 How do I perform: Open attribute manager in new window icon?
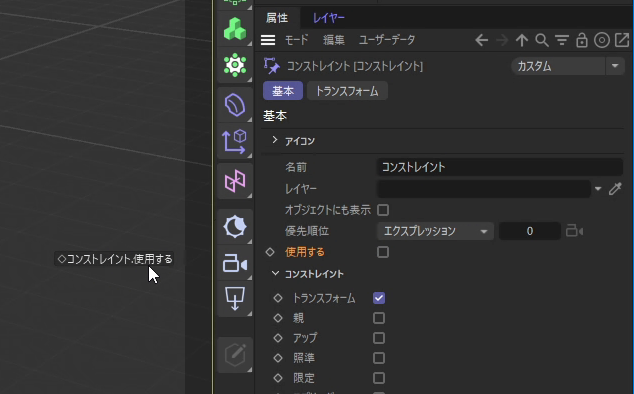tap(622, 40)
